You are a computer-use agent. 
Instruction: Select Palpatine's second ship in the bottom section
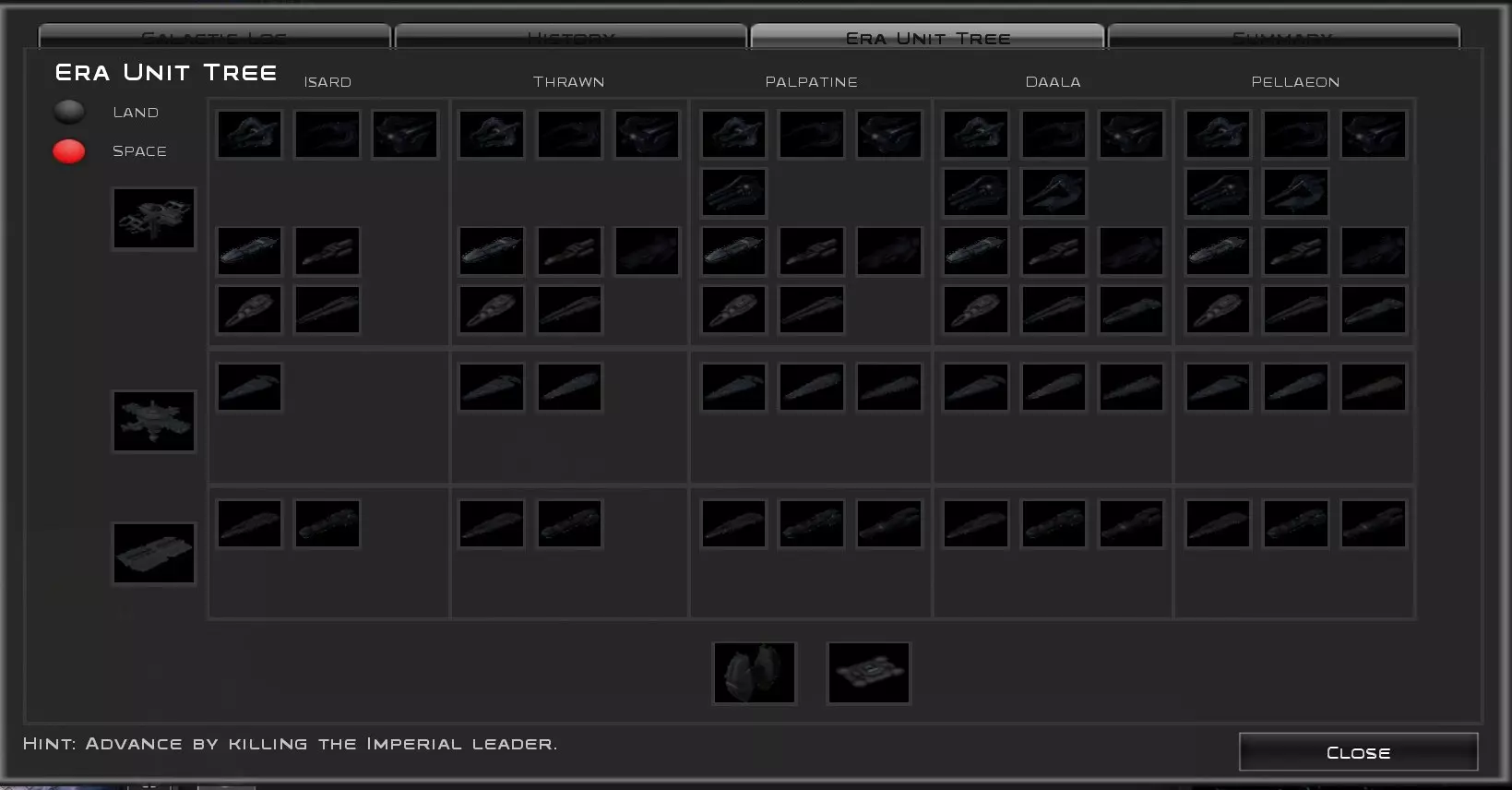pos(811,523)
